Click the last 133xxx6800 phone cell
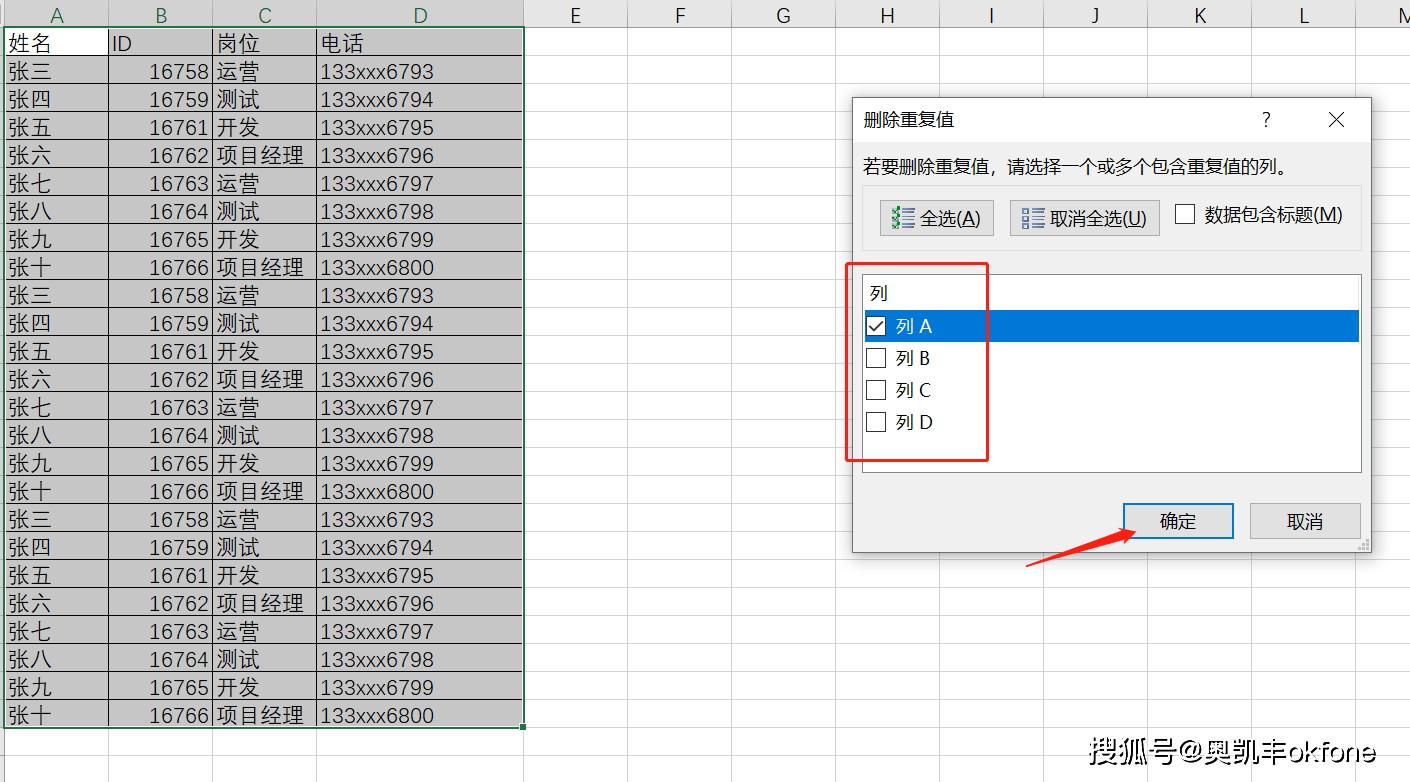The width and height of the screenshot is (1410, 782). [420, 715]
